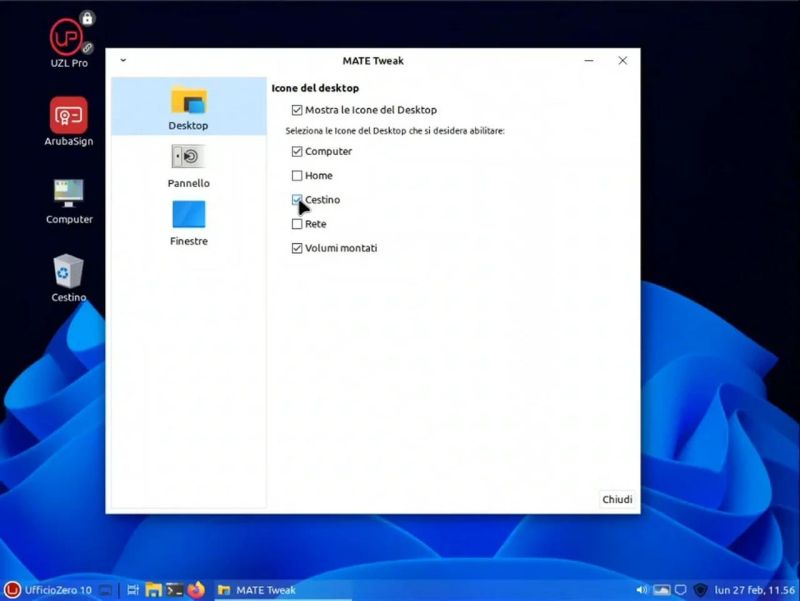The image size is (800, 601).
Task: Launch ArubaSign from the desktop
Action: (x=67, y=118)
